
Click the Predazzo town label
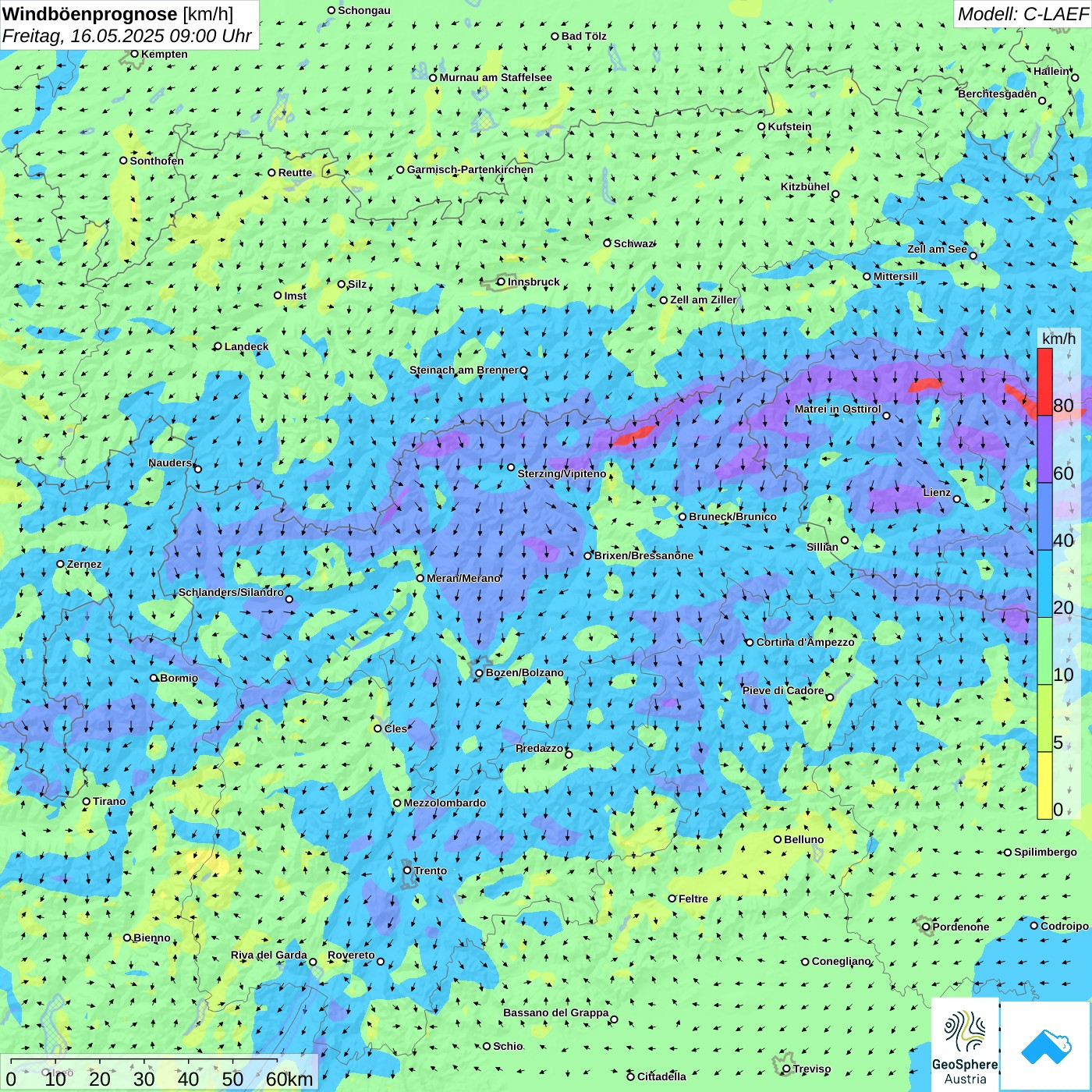tap(540, 748)
